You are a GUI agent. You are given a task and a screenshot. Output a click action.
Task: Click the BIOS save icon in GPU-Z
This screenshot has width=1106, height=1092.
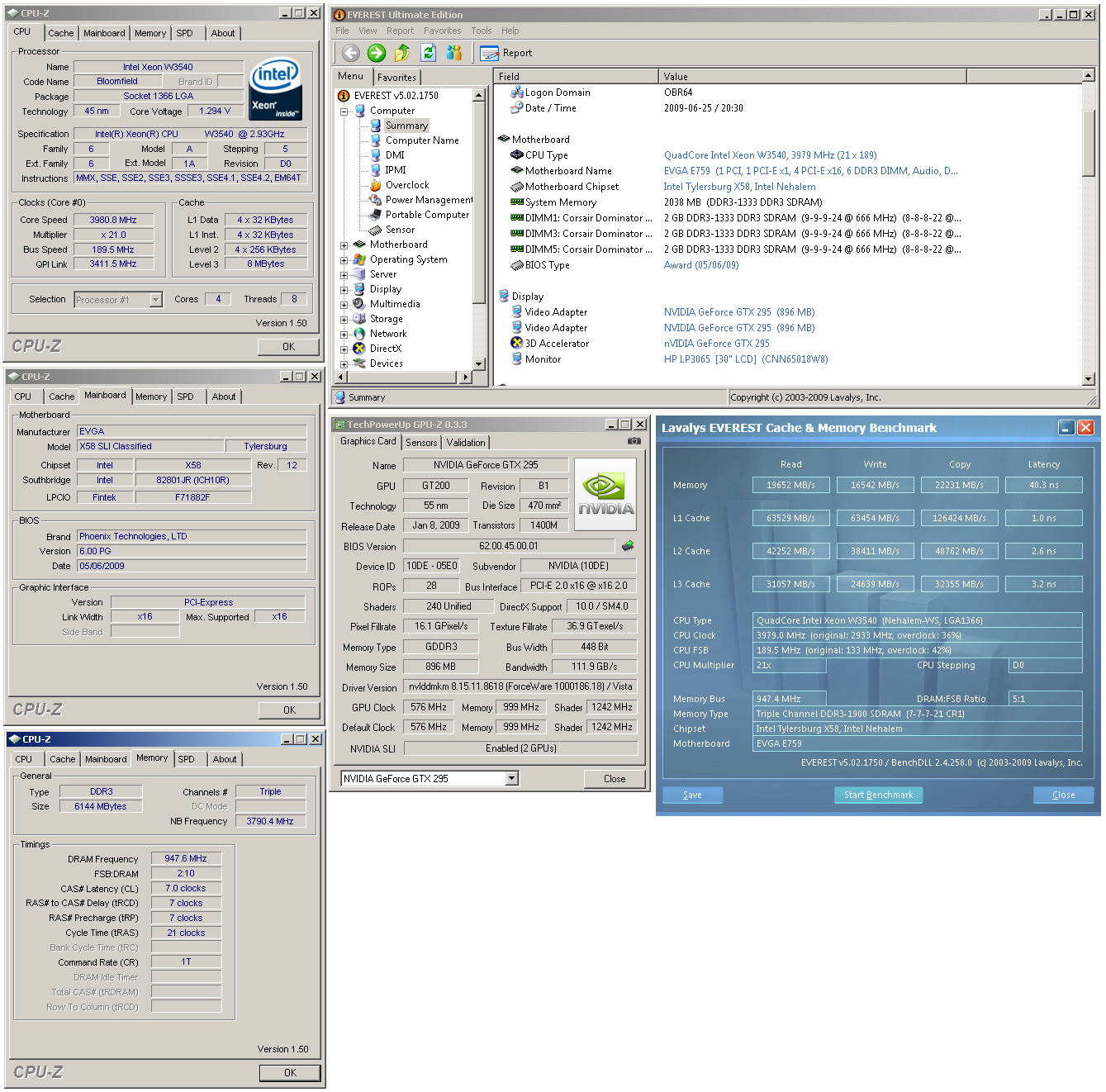(x=628, y=546)
